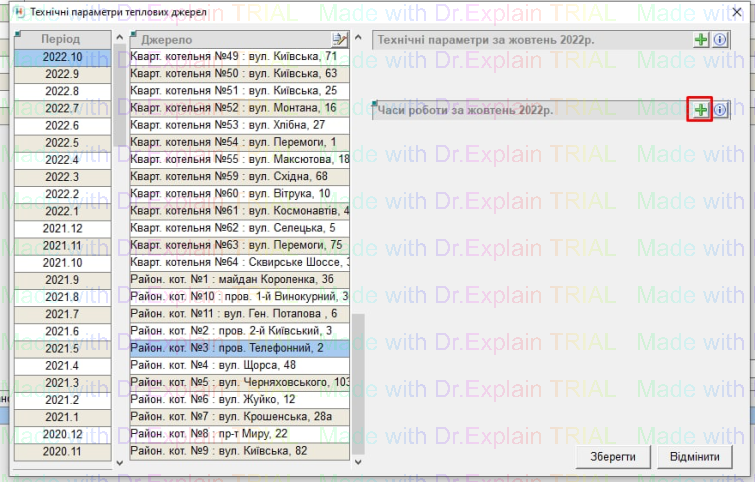Close the Технічні параметри теплових джерел dialog
This screenshot has height=482, width=755.
click(738, 11)
